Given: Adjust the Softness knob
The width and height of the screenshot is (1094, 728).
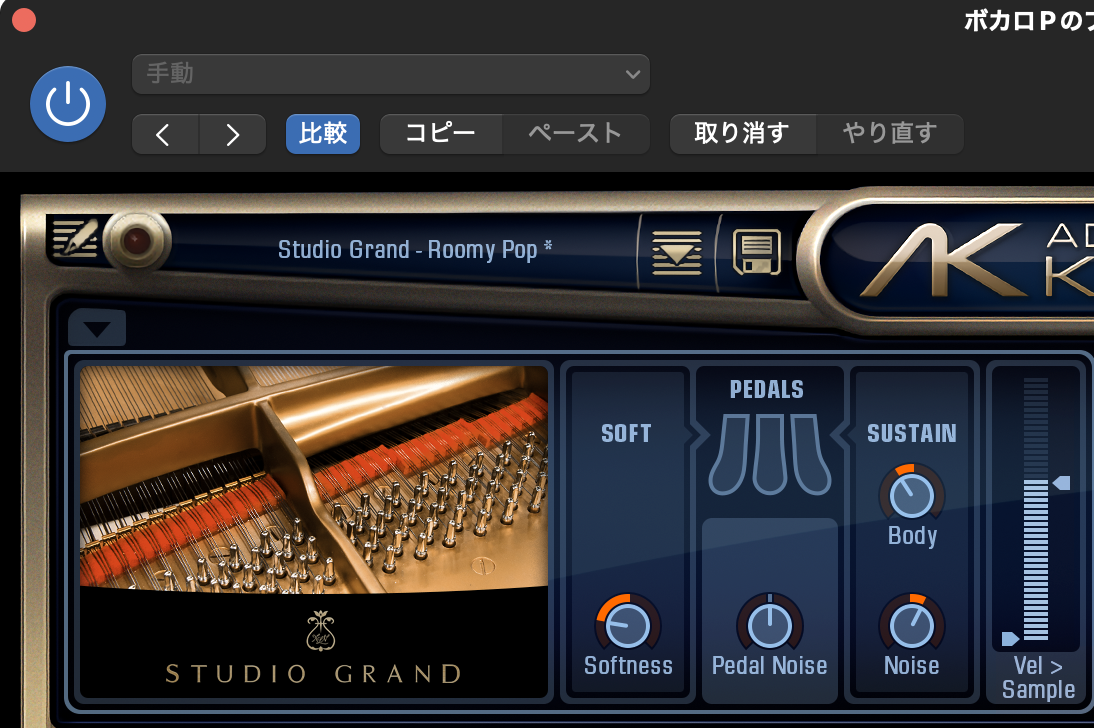Looking at the screenshot, I should point(627,623).
